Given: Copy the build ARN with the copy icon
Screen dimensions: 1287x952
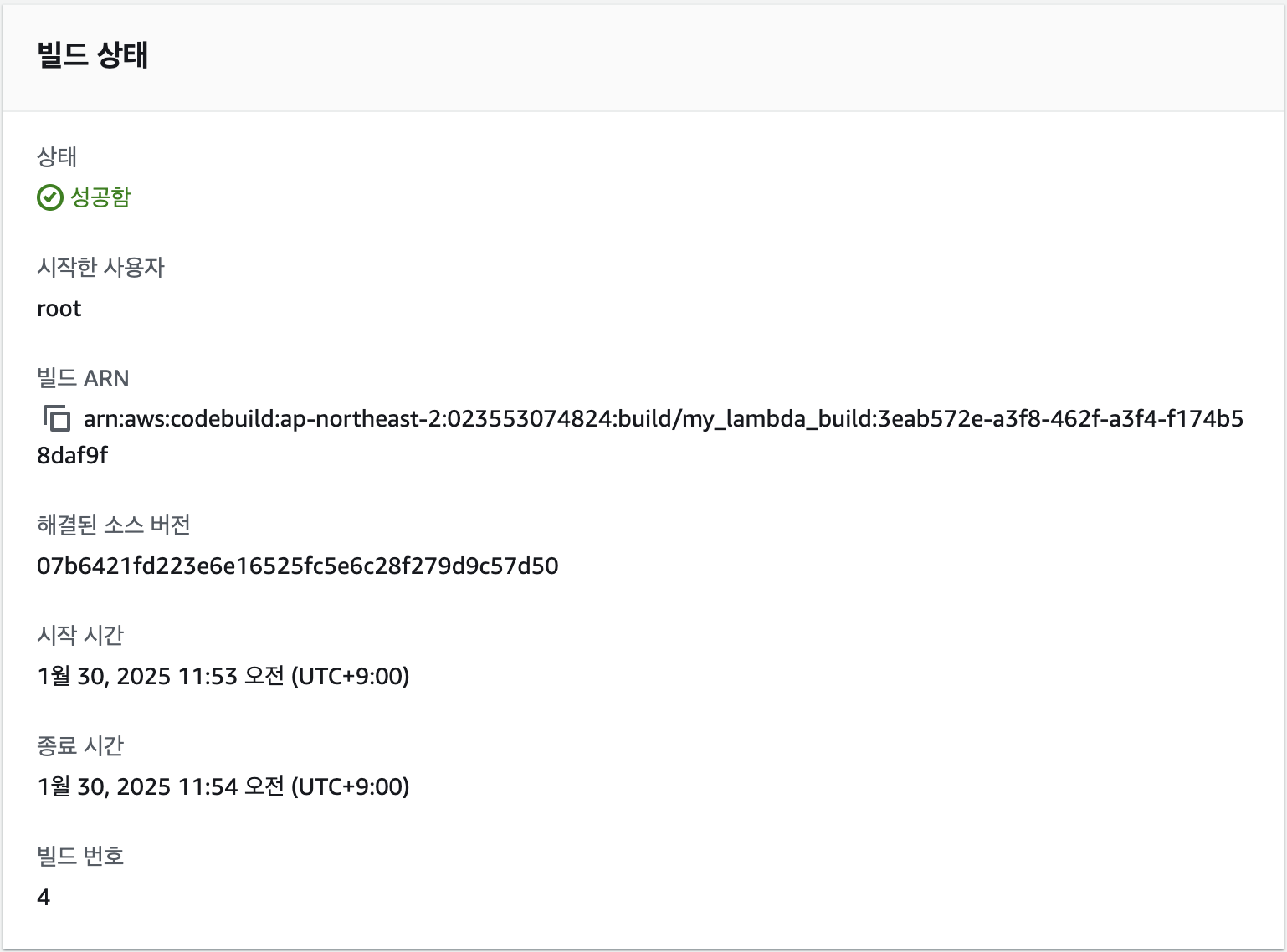Looking at the screenshot, I should 57,417.
